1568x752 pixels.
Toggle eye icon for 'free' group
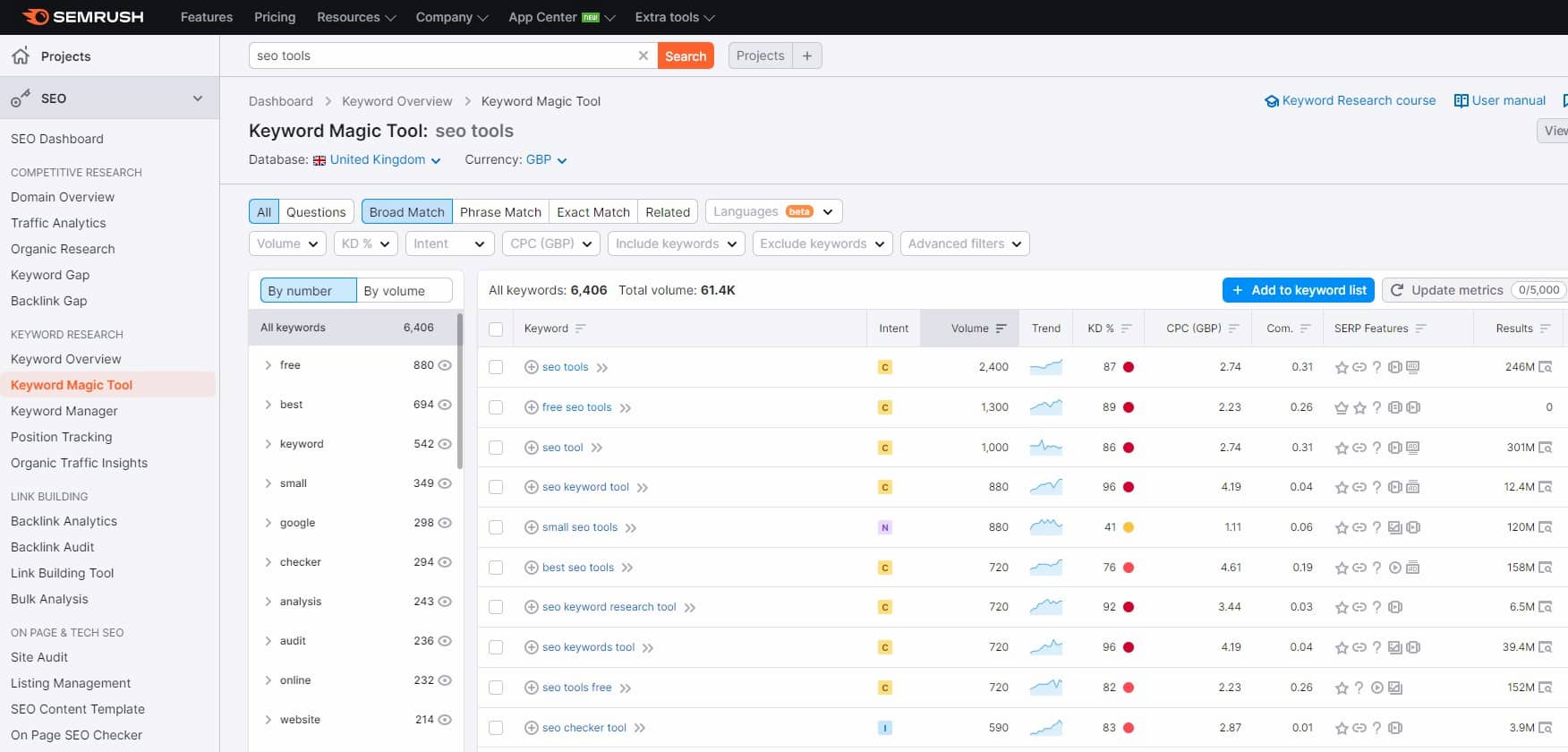445,365
